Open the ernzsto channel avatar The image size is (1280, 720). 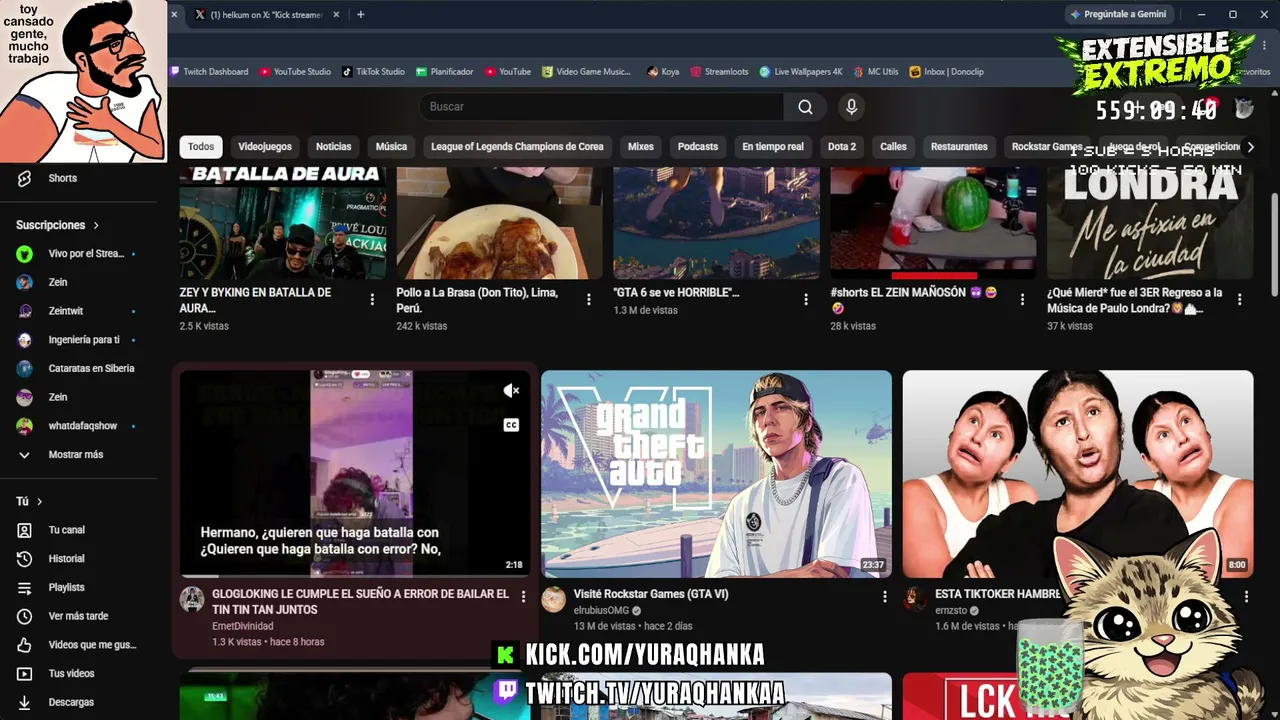[915, 599]
